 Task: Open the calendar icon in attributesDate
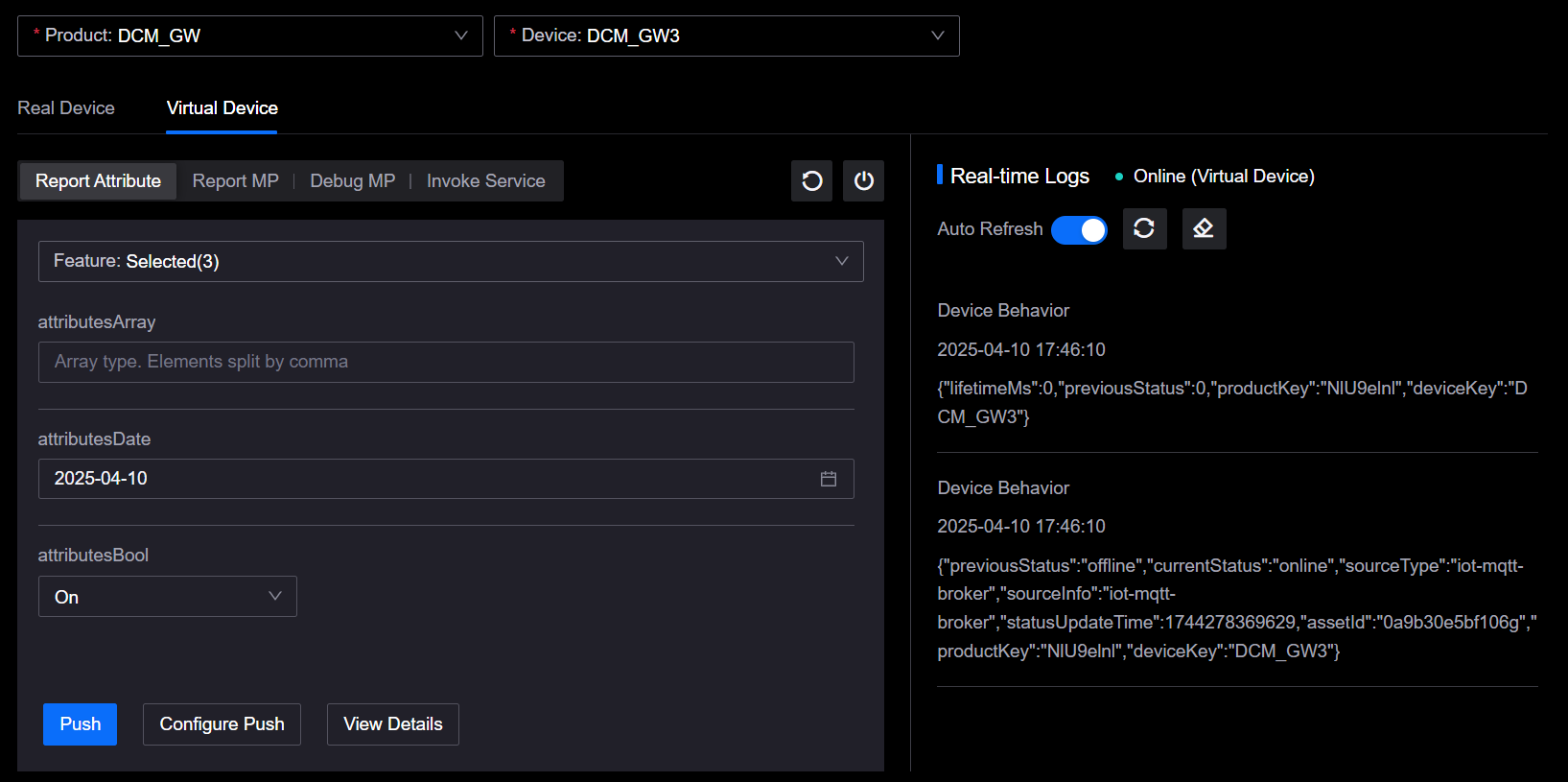(829, 479)
